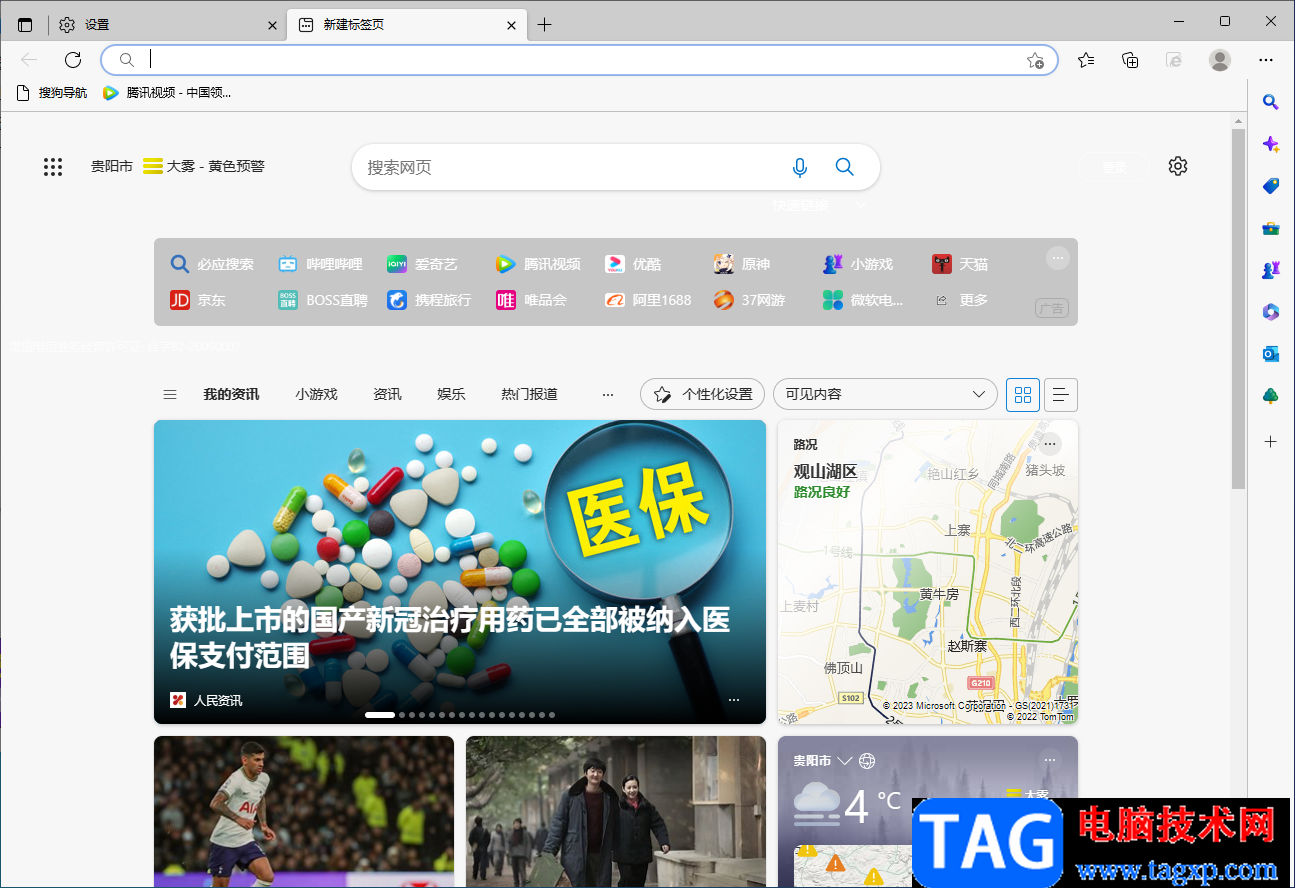Open the sidebar Microsoft 365 icon

(x=1271, y=312)
